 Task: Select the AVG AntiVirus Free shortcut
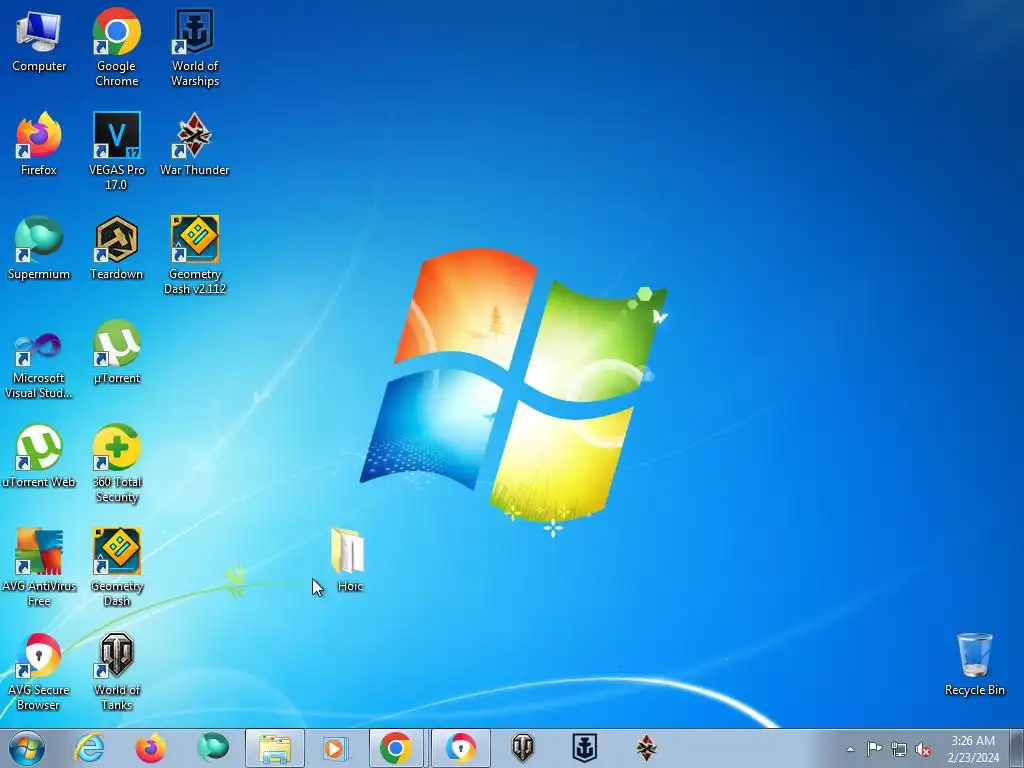(x=39, y=567)
